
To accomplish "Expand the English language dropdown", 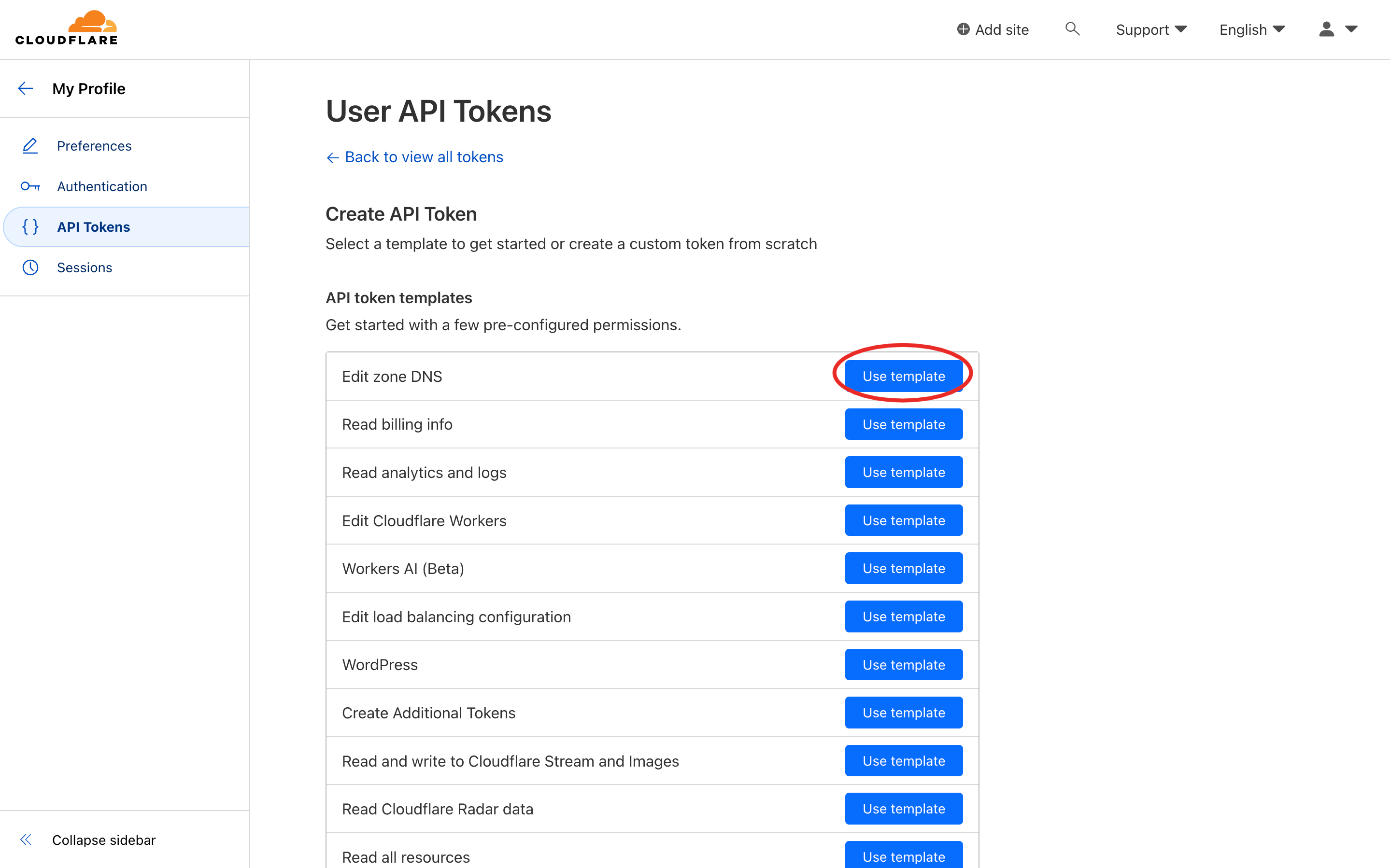I will 1252,29.
